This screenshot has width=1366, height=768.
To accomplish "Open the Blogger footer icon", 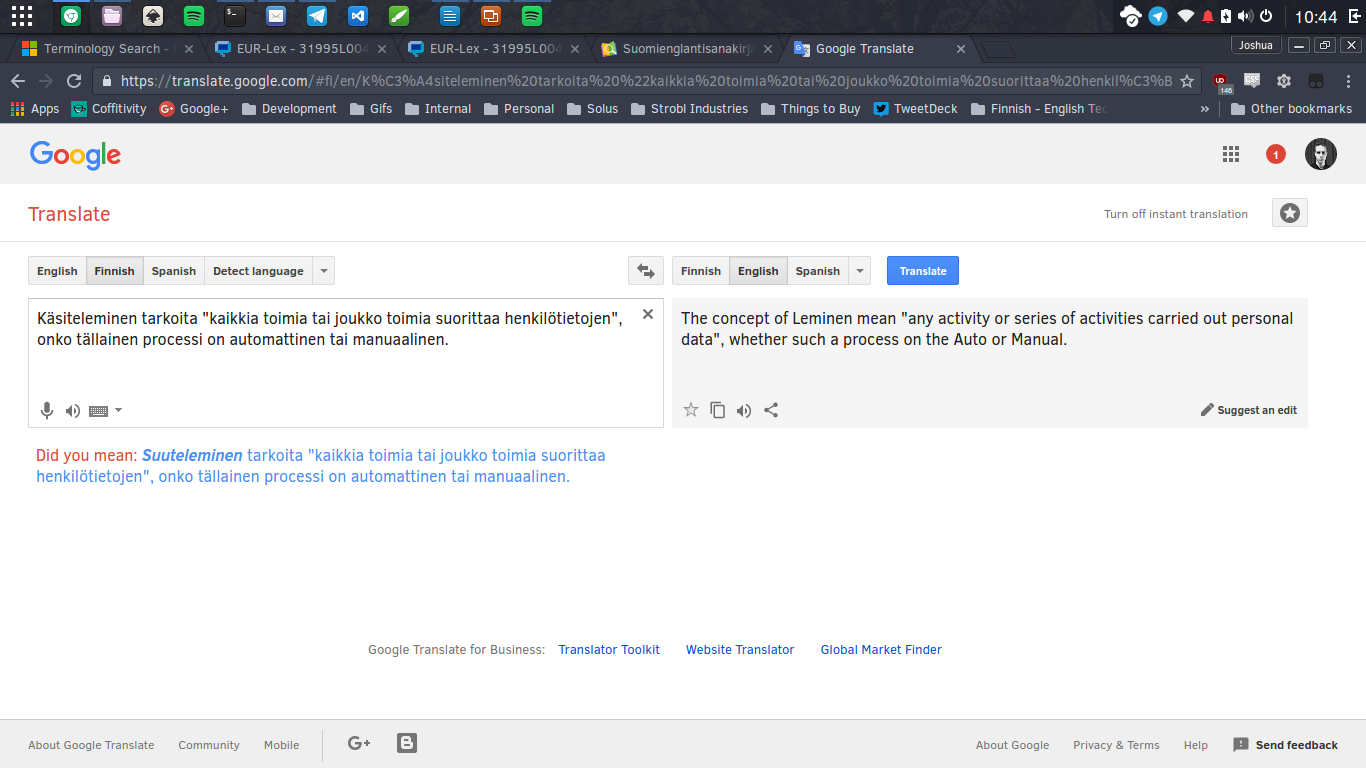I will point(407,743).
